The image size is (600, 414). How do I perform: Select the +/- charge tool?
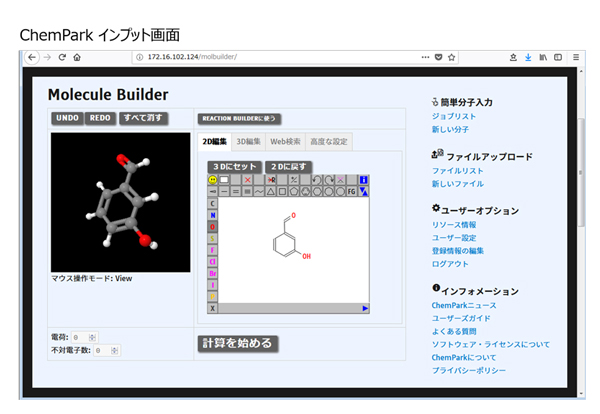tap(294, 179)
